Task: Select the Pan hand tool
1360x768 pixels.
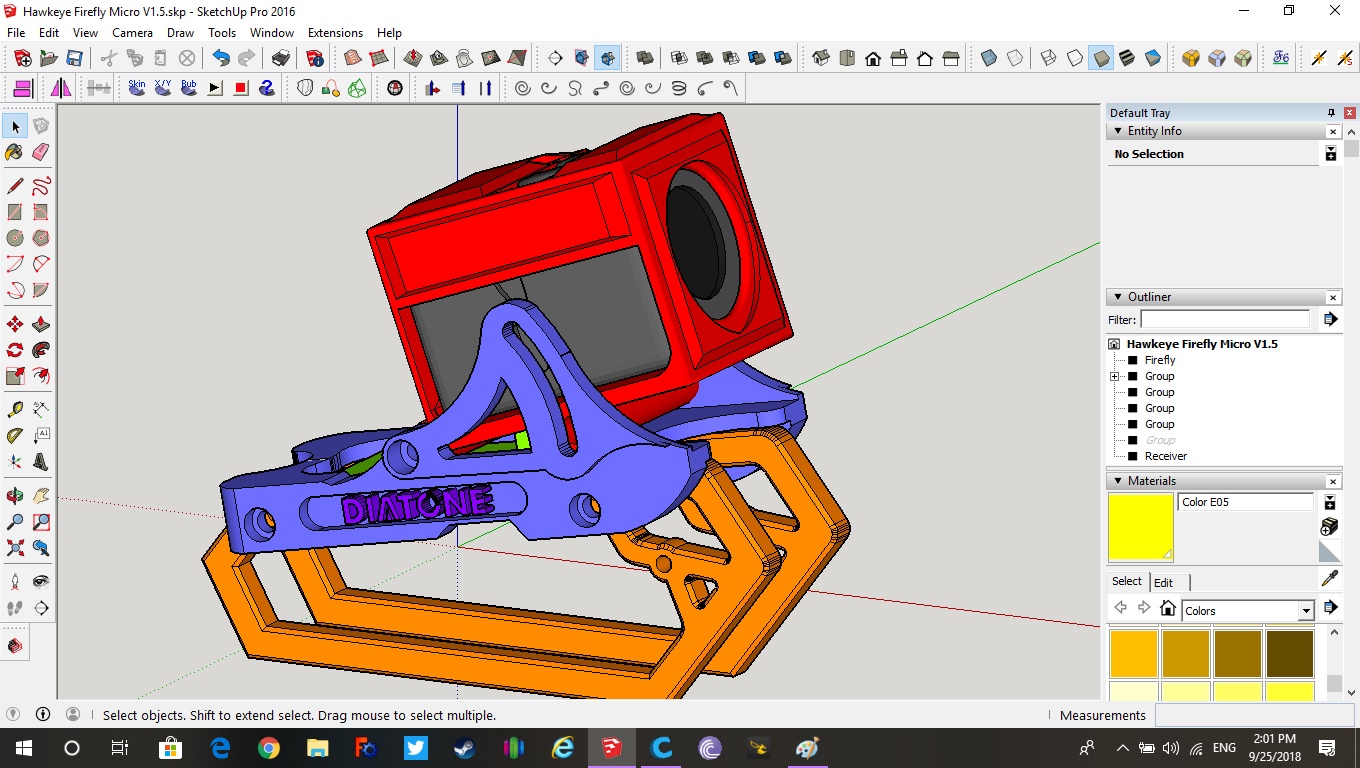Action: tap(41, 496)
